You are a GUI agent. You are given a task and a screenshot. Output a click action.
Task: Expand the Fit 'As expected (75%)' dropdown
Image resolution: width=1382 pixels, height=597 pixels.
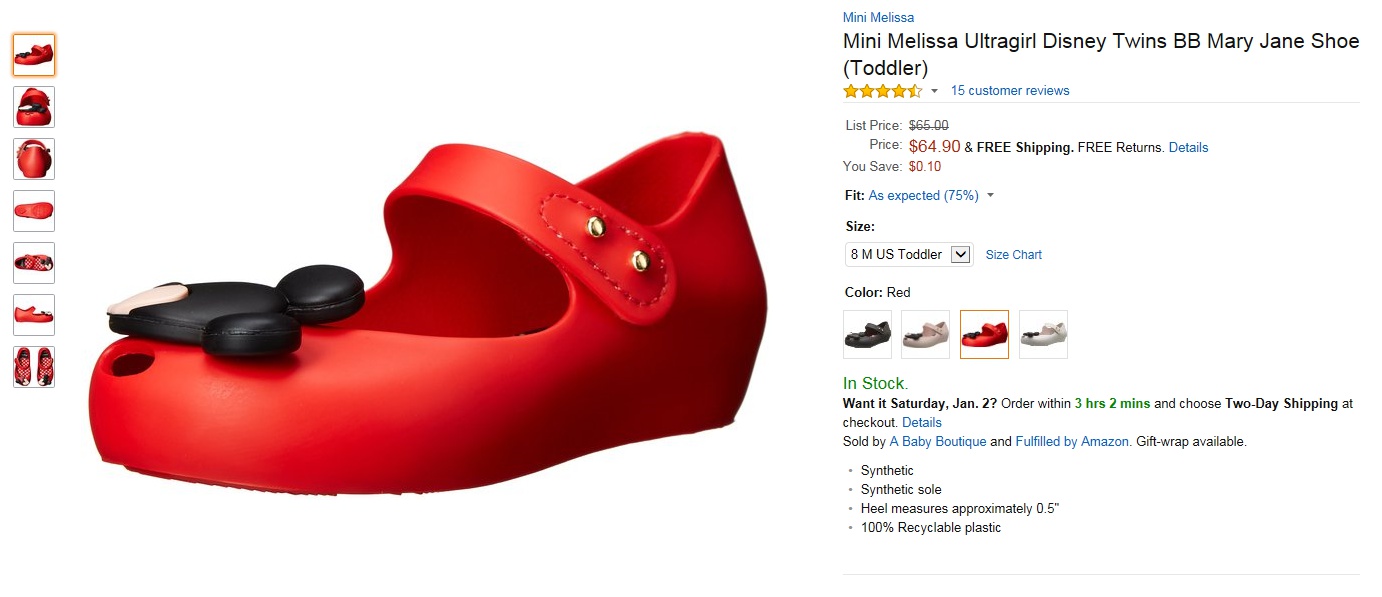point(990,196)
